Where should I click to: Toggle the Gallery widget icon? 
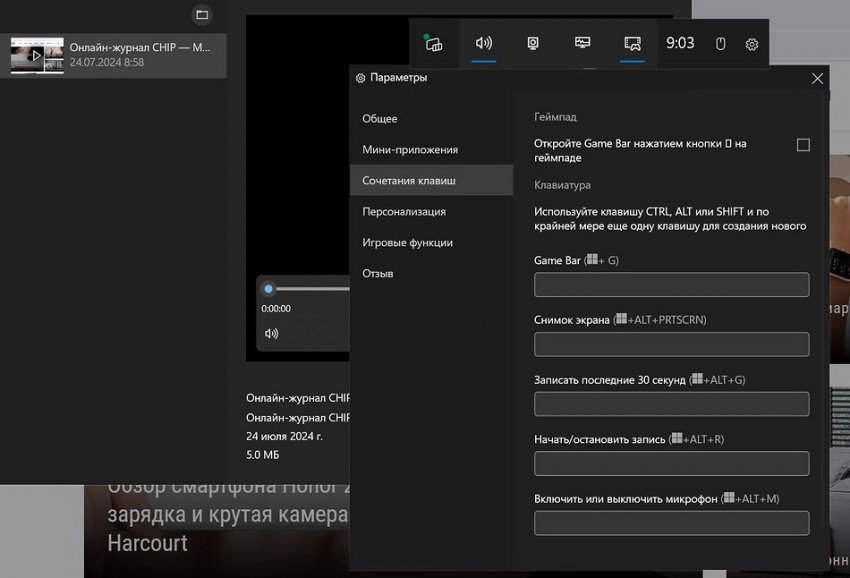click(632, 43)
